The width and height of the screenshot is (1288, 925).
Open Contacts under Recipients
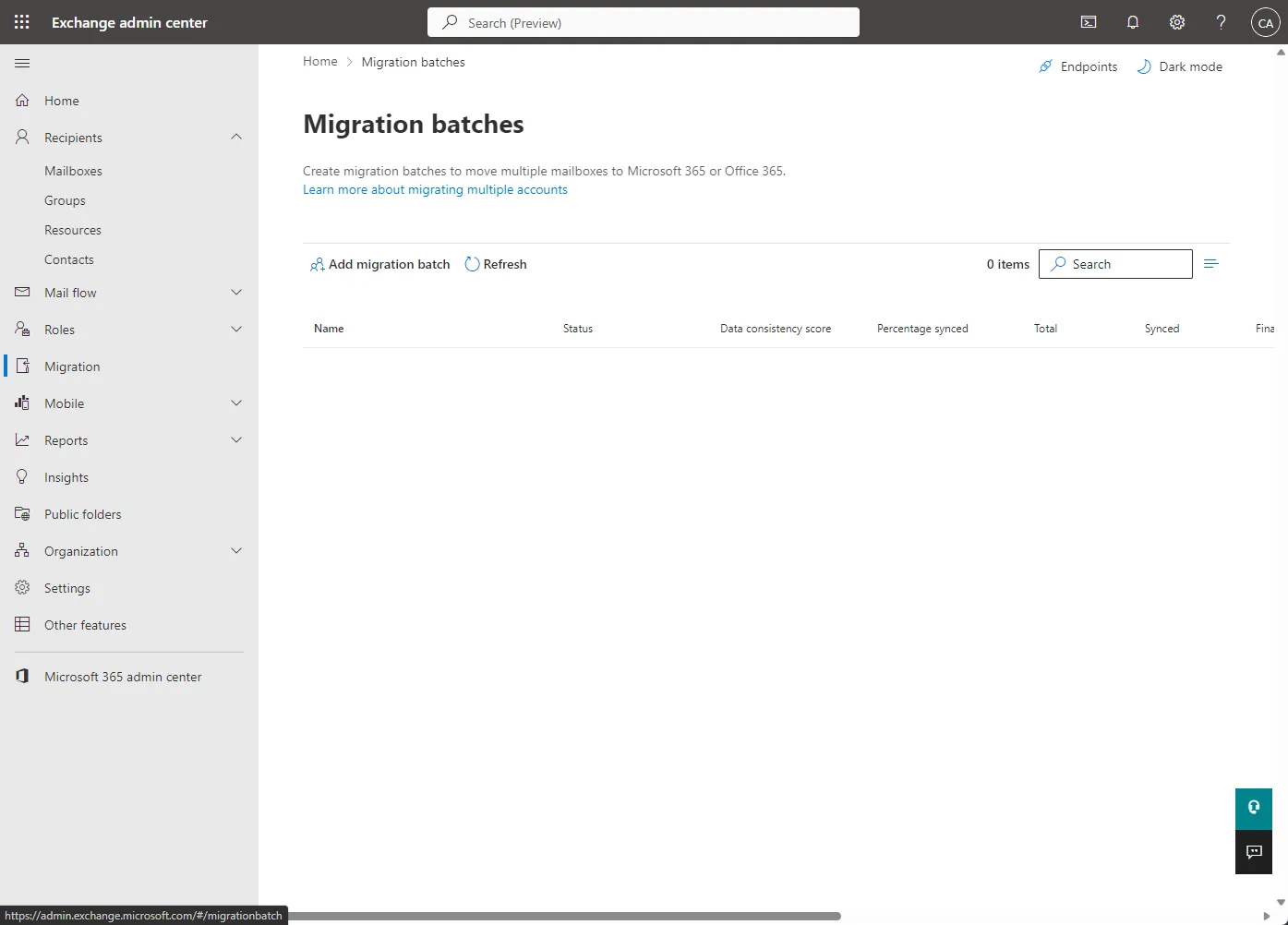[69, 259]
